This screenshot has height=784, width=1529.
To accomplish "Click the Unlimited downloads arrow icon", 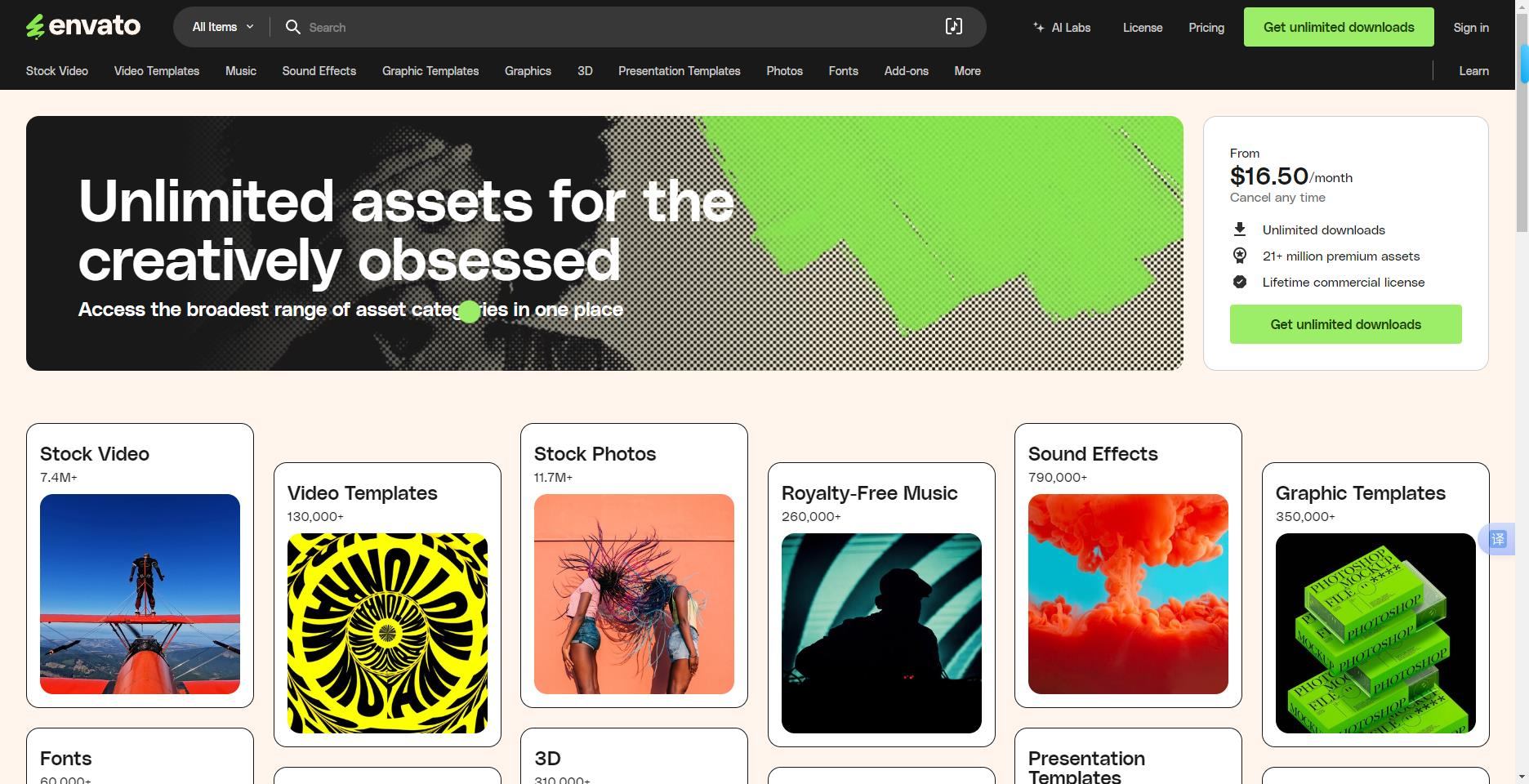I will click(1240, 229).
